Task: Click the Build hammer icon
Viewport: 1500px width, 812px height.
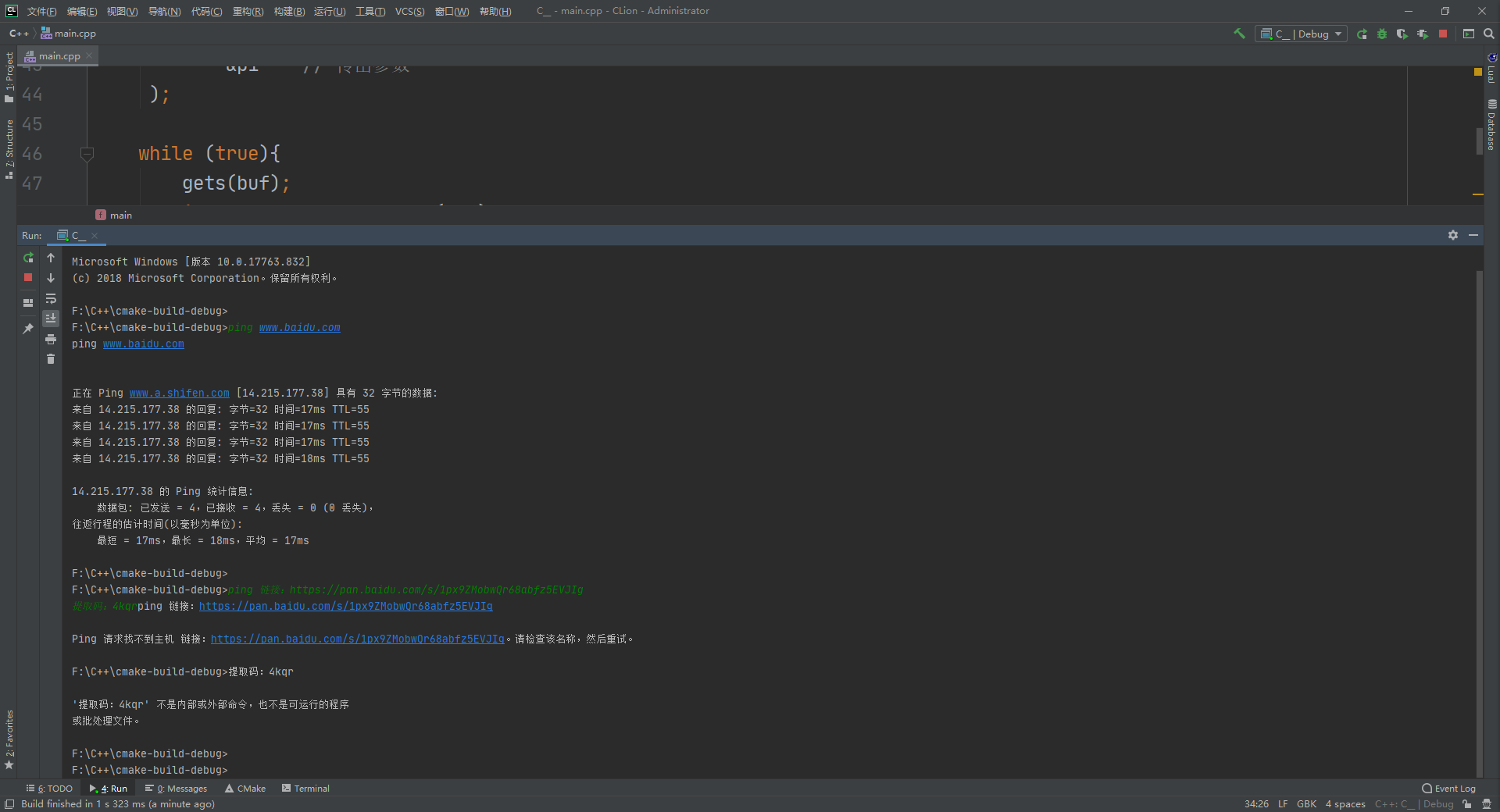Action: (1239, 34)
